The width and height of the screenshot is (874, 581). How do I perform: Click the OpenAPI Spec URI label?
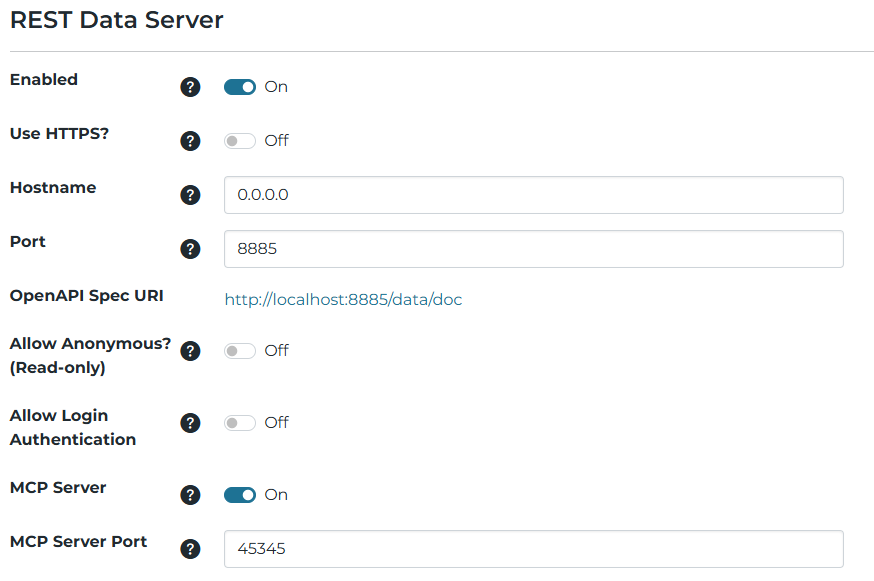point(87,296)
